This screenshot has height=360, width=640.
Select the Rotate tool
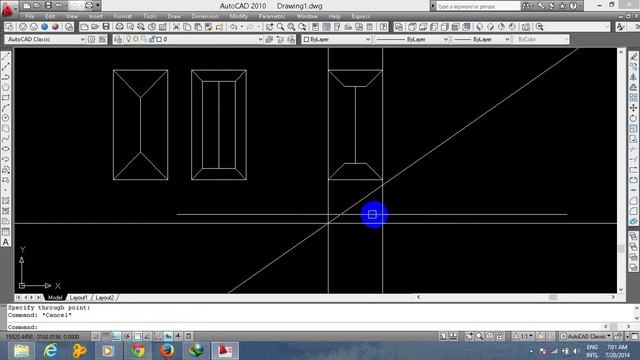click(633, 118)
